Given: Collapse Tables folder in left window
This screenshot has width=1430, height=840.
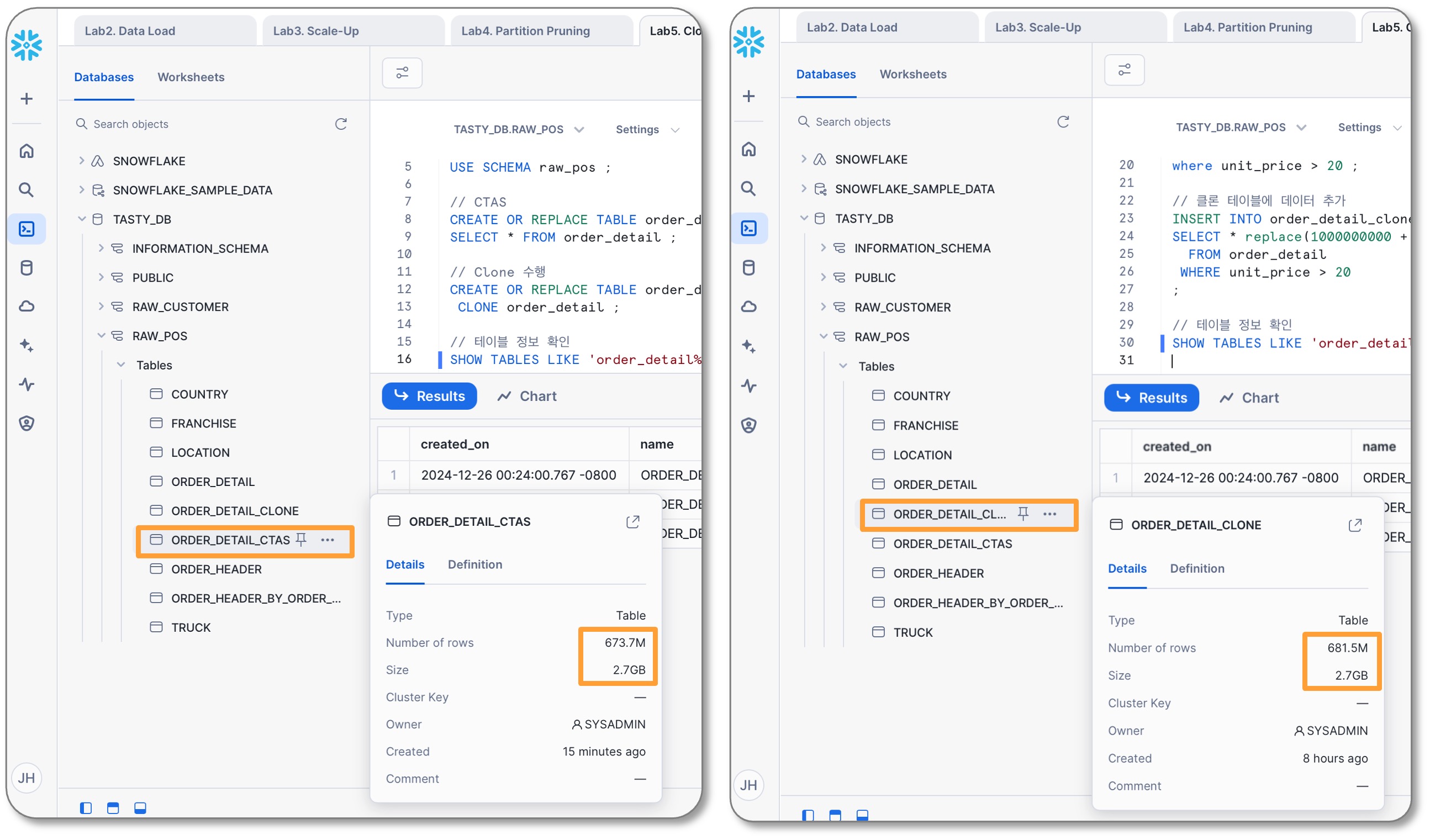Looking at the screenshot, I should pyautogui.click(x=120, y=365).
